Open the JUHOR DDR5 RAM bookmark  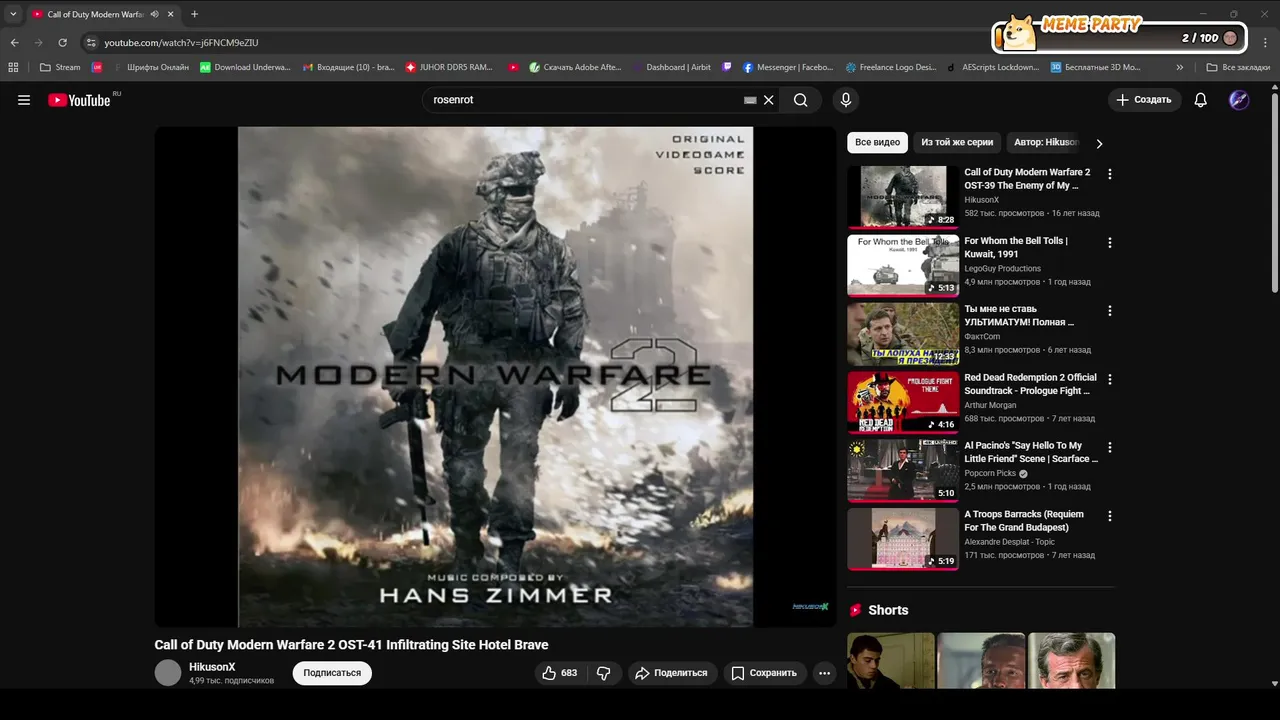(448, 67)
